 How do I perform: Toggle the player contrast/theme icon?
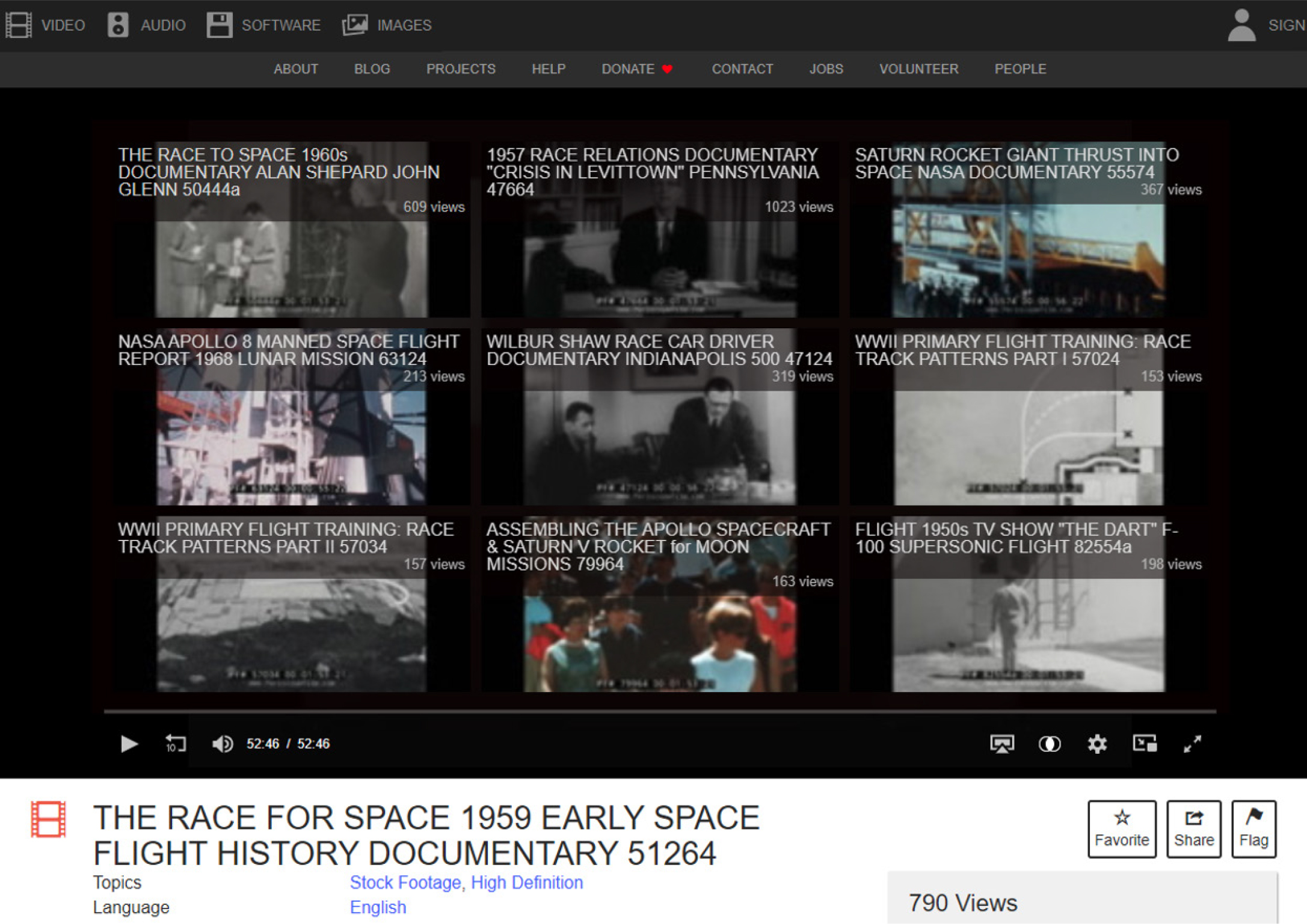[1050, 744]
